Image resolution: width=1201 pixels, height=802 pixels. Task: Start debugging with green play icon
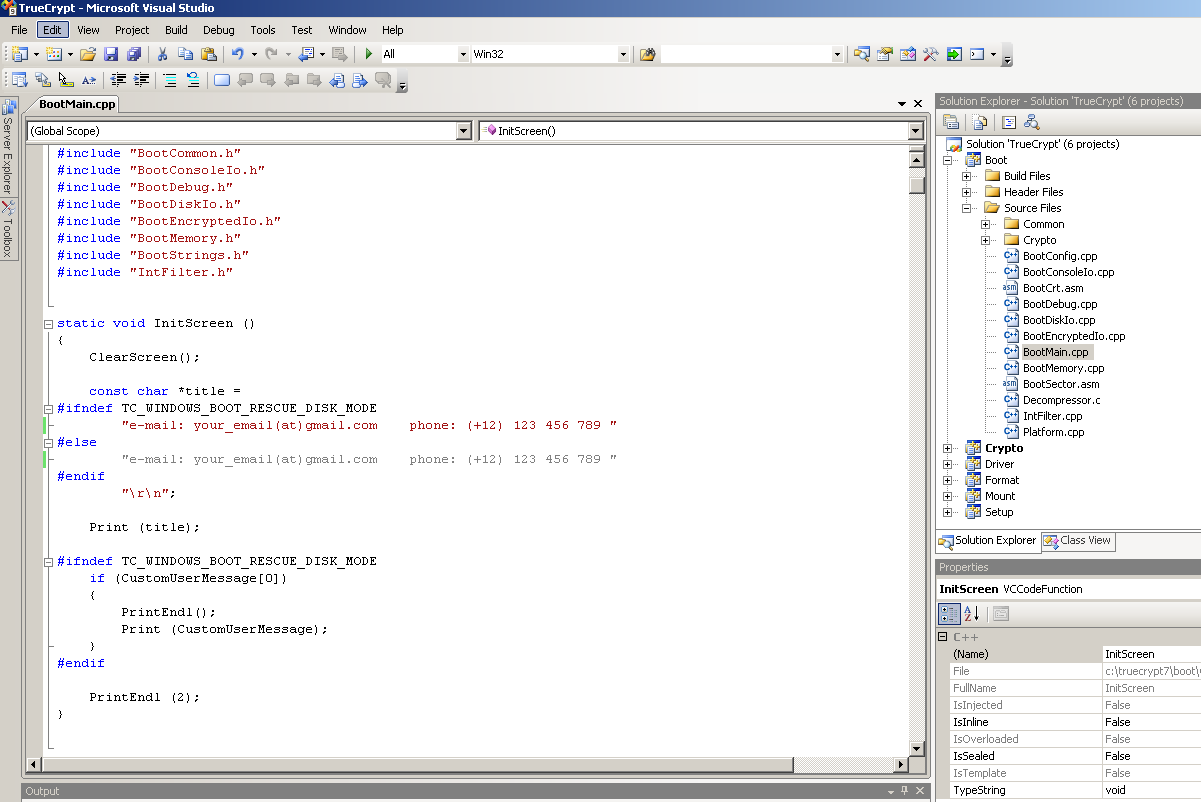pyautogui.click(x=369, y=54)
